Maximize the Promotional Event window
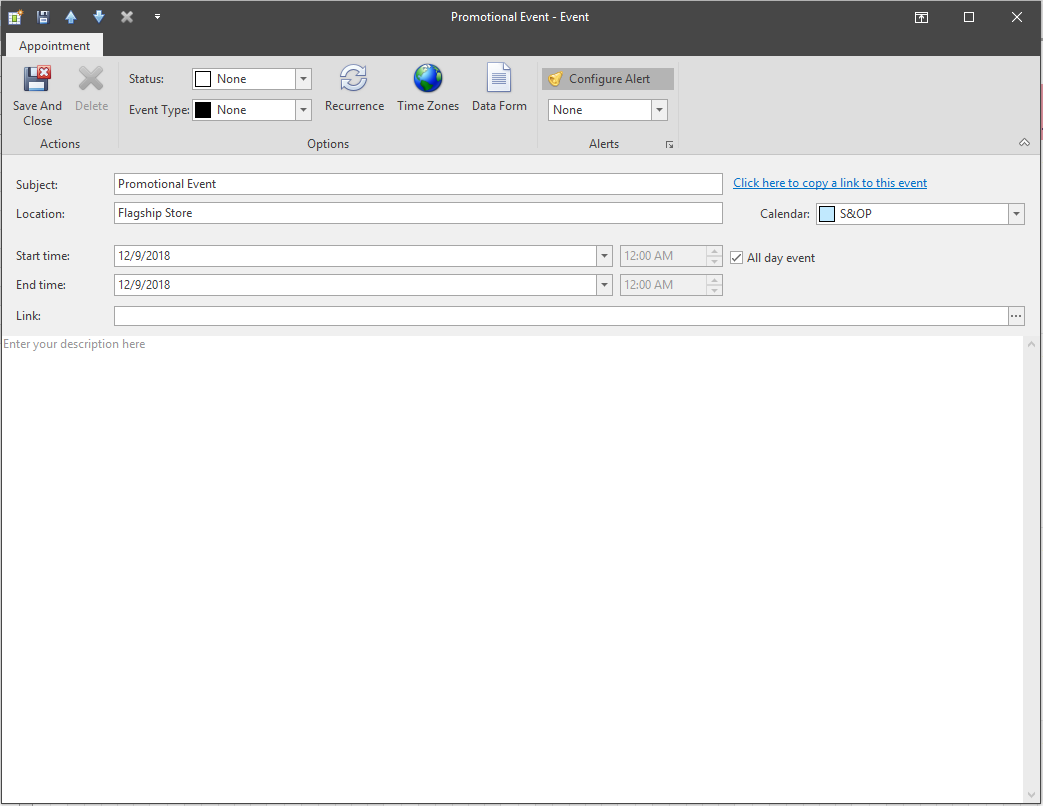Viewport: 1043px width, 806px height. tap(969, 17)
